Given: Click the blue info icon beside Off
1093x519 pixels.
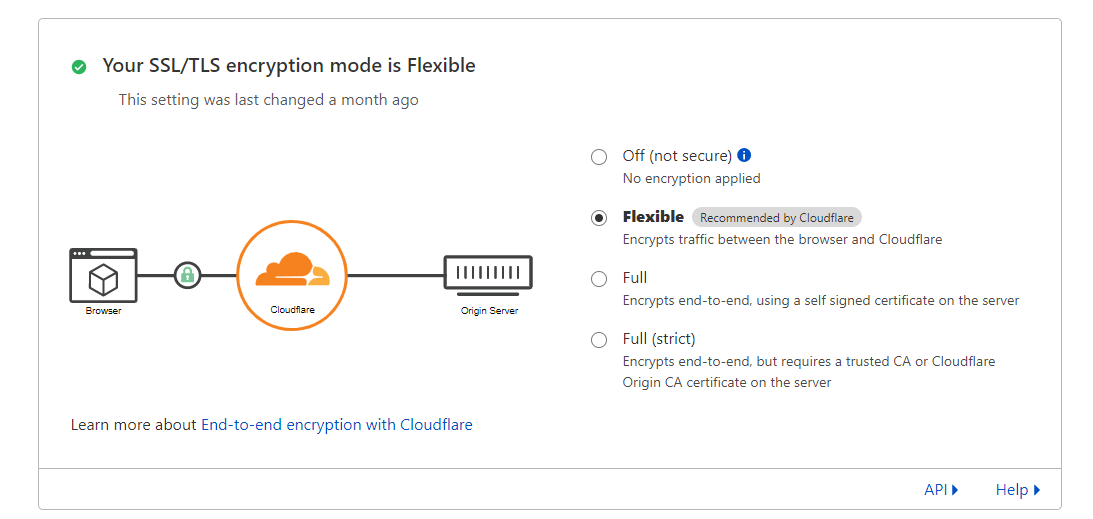Looking at the screenshot, I should click(x=744, y=155).
